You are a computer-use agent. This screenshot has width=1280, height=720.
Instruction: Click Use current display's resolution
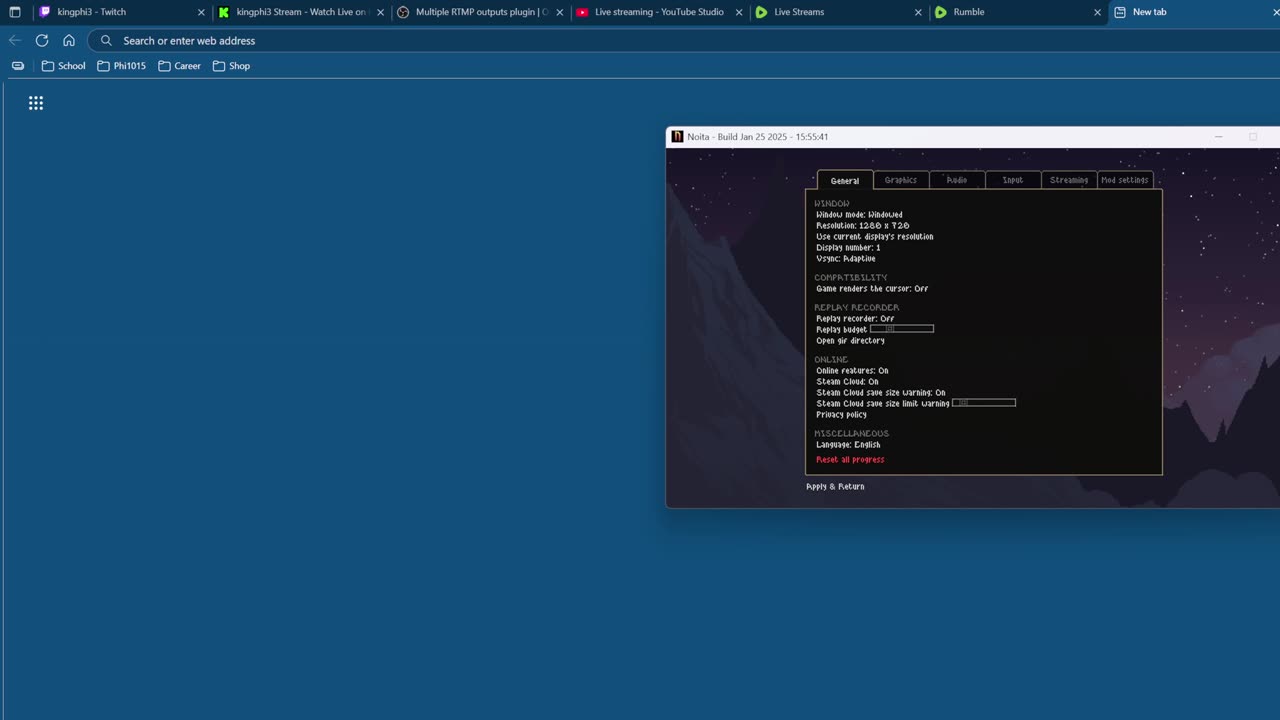pos(875,237)
